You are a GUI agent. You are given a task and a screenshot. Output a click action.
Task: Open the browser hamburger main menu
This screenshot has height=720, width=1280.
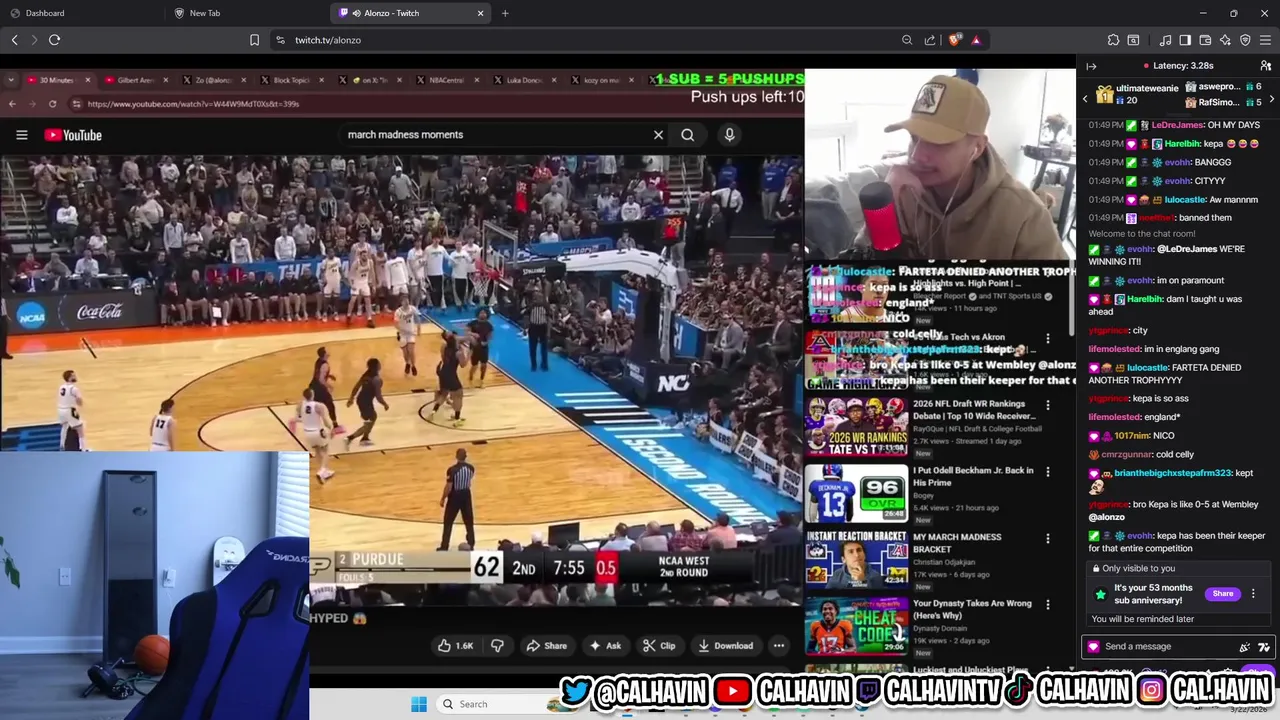pyautogui.click(x=1266, y=40)
